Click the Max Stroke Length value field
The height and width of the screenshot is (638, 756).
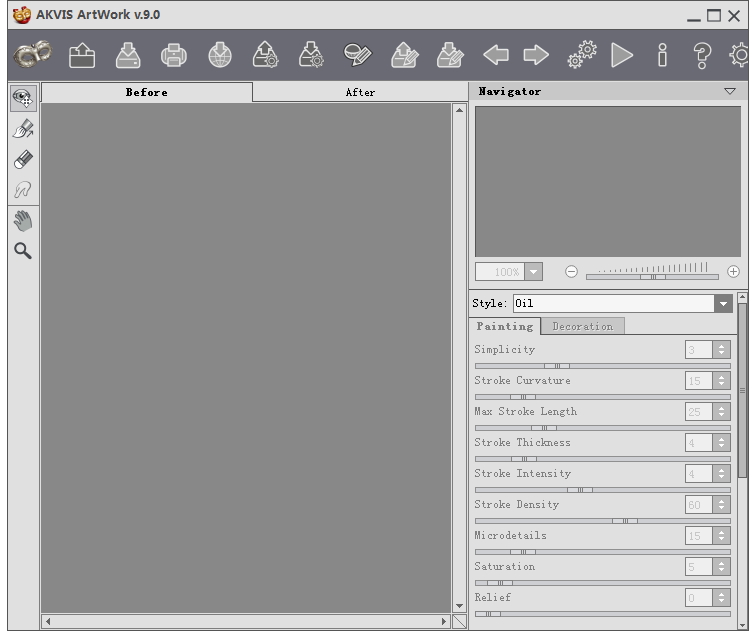tap(699, 412)
